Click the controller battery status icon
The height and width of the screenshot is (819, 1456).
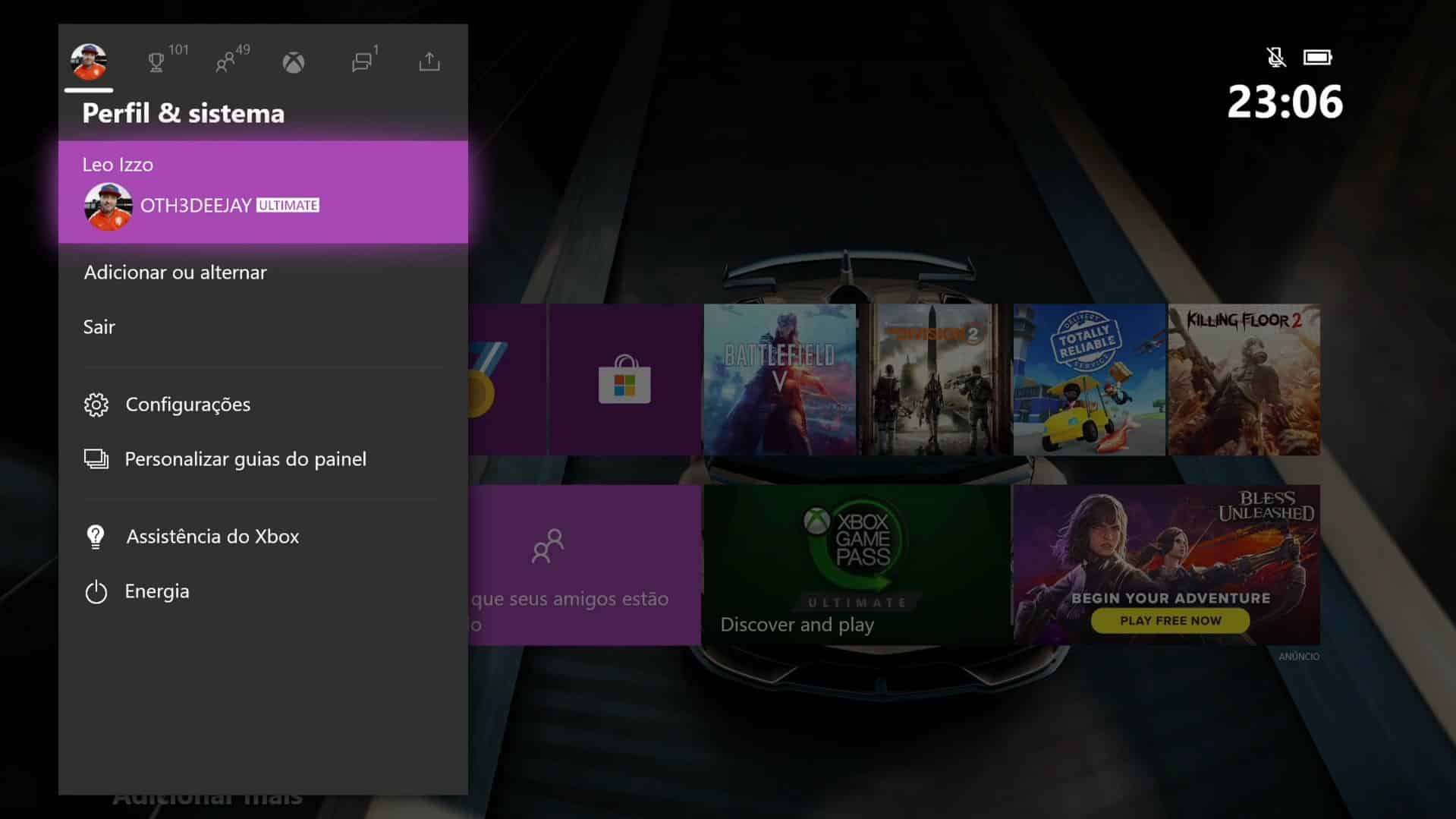(1318, 57)
